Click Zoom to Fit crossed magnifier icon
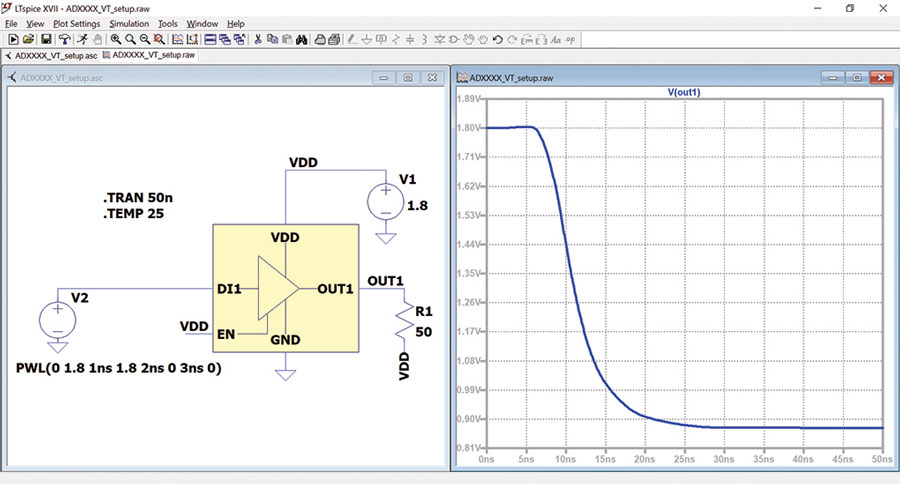This screenshot has width=900, height=484. coord(159,39)
